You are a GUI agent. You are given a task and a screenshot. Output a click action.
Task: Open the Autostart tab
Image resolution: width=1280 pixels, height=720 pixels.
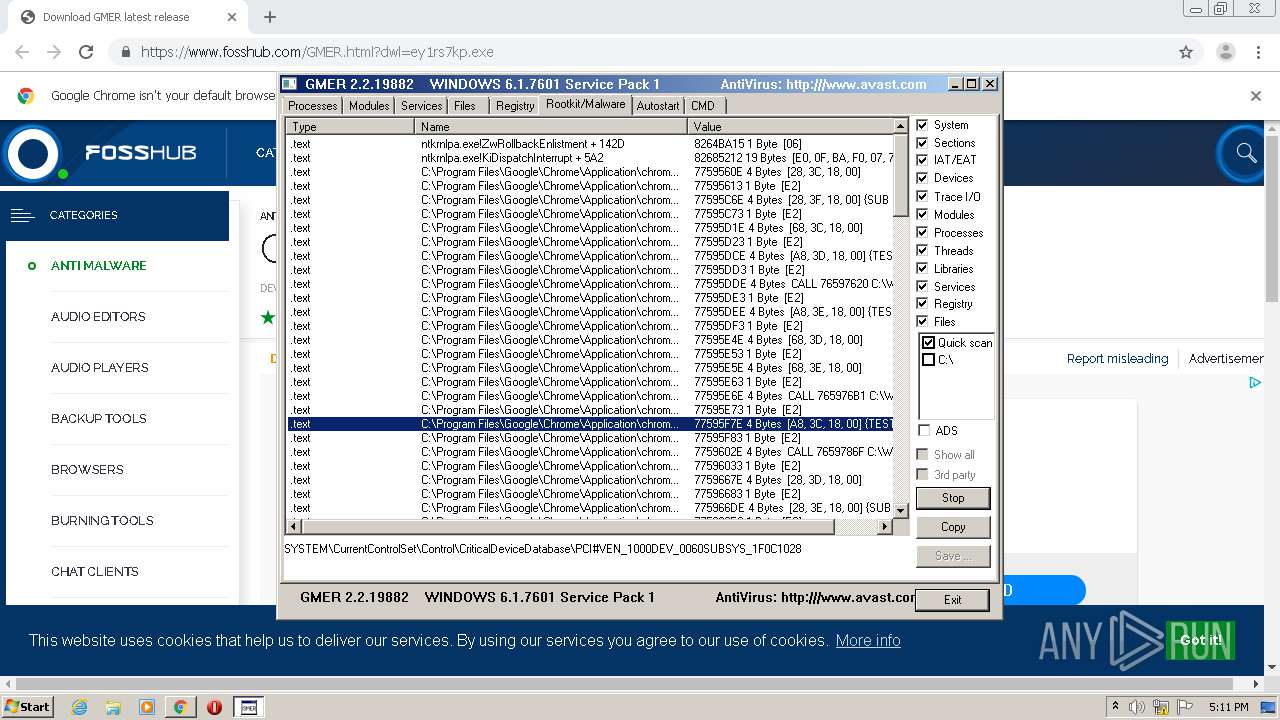[657, 106]
